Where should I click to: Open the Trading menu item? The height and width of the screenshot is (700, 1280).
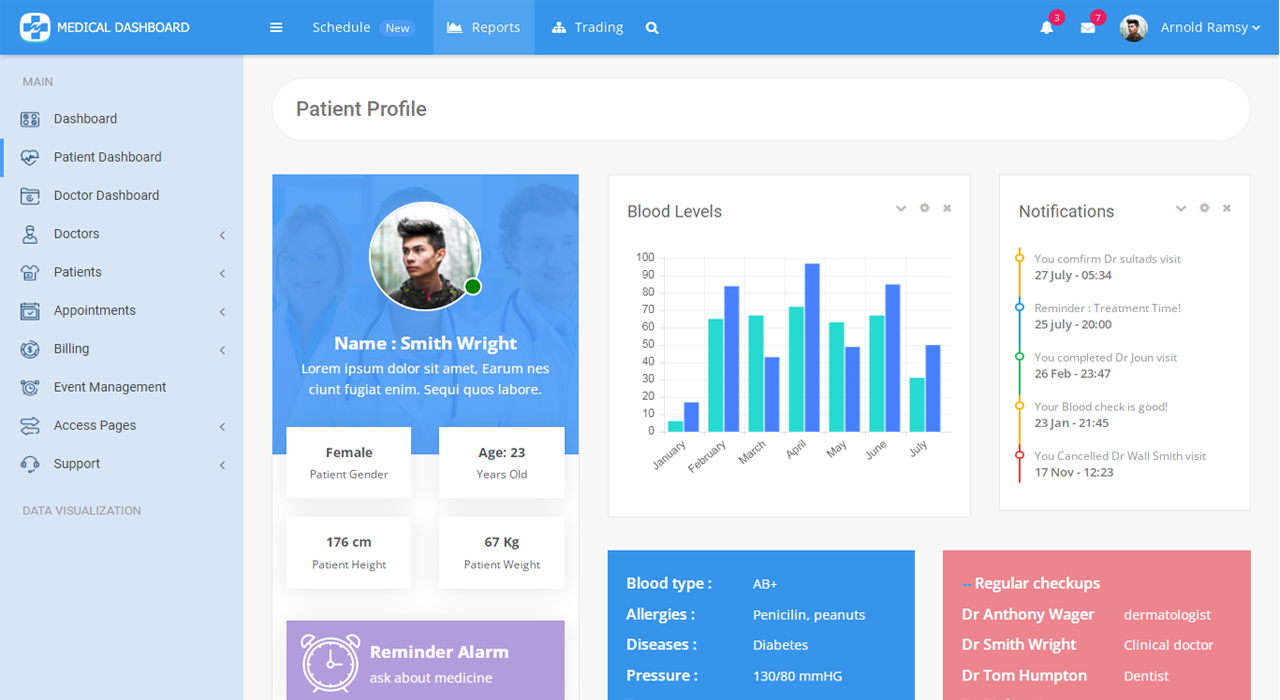pyautogui.click(x=587, y=27)
